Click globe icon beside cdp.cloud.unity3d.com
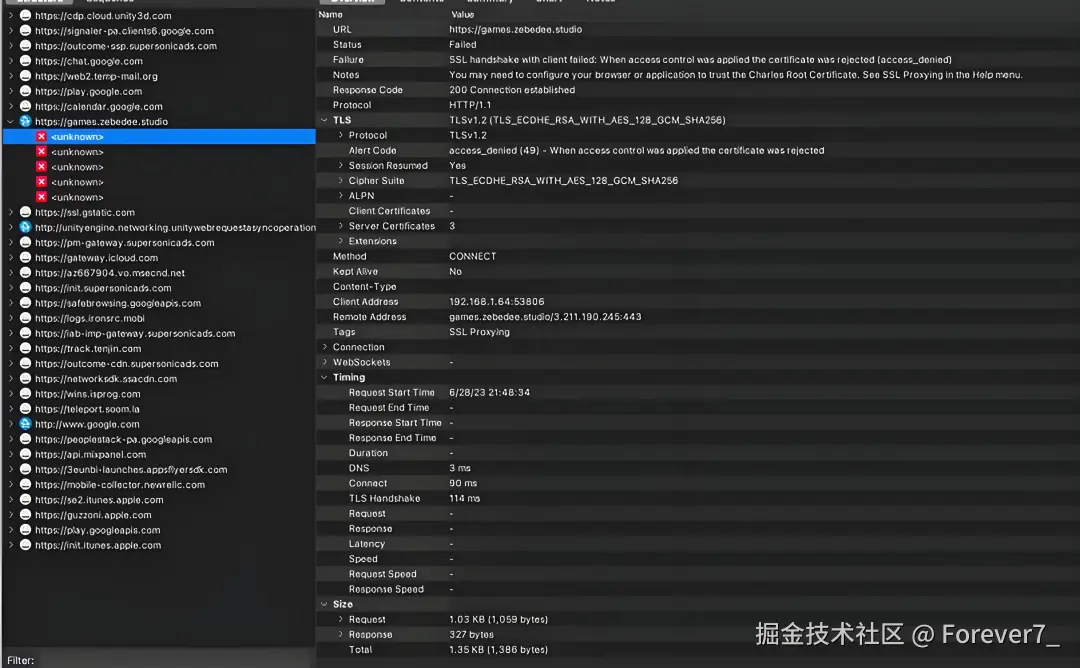1080x668 pixels. pos(25,15)
